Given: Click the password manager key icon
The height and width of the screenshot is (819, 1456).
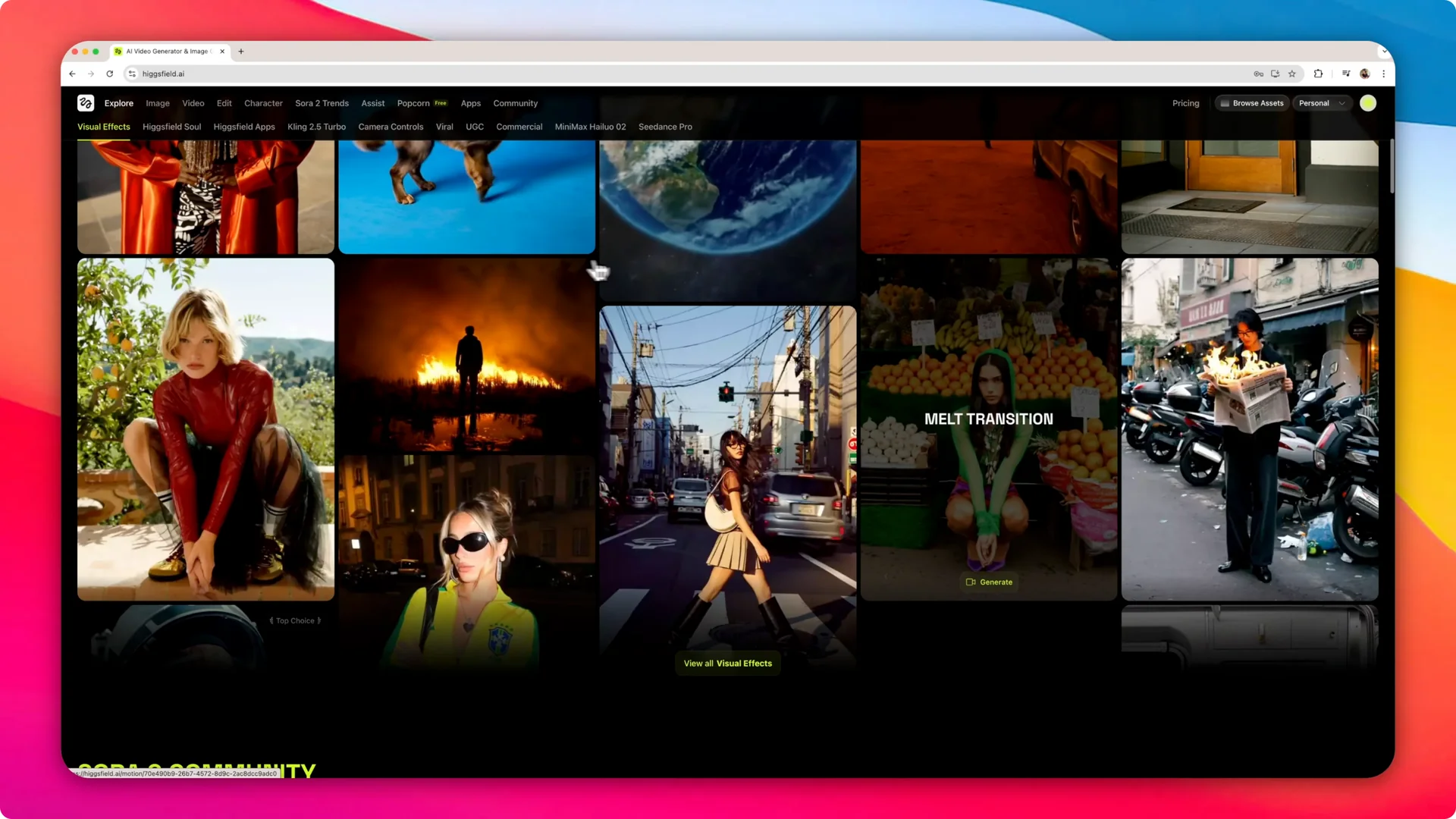Looking at the screenshot, I should point(1258,74).
